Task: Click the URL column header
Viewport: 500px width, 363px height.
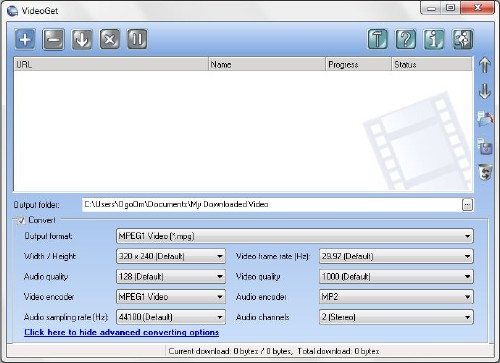Action: click(111, 64)
